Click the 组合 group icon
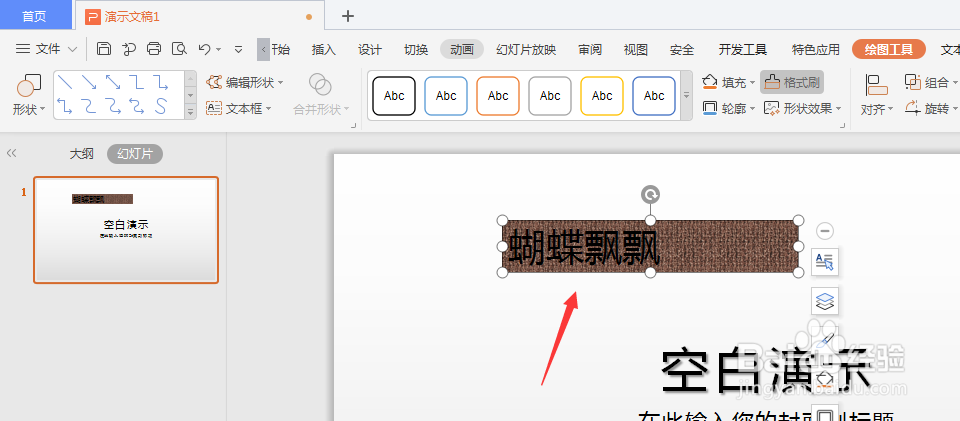Viewport: 960px width, 421px height. [913, 82]
